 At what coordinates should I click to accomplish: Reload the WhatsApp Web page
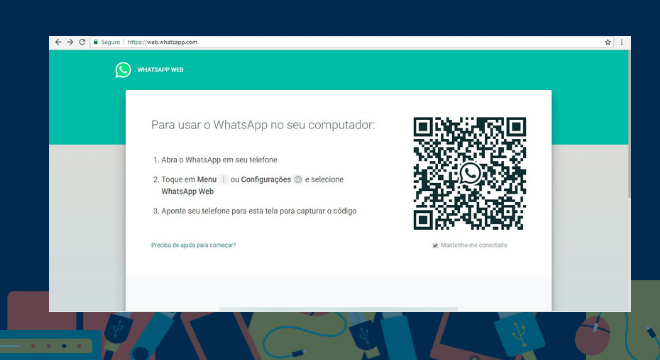[82, 42]
